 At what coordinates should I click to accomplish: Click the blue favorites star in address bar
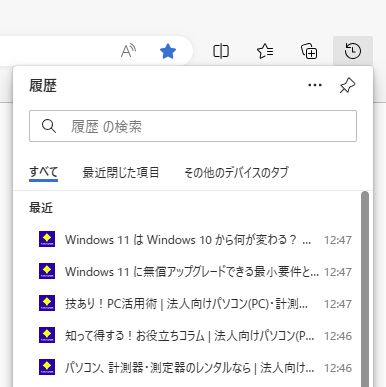[x=168, y=51]
